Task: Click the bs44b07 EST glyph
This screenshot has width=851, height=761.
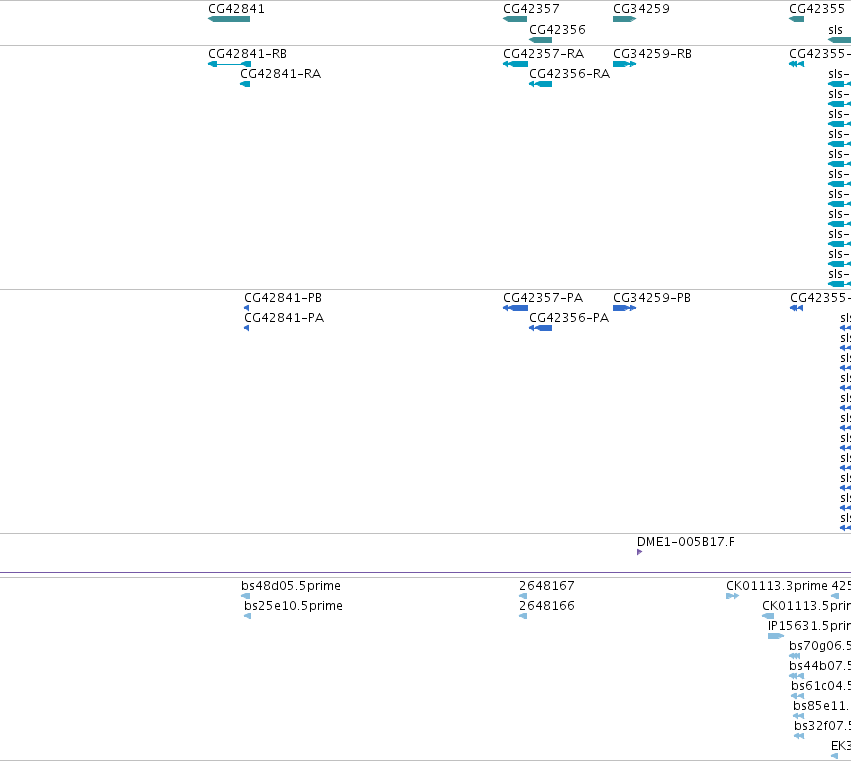Action: click(x=797, y=676)
